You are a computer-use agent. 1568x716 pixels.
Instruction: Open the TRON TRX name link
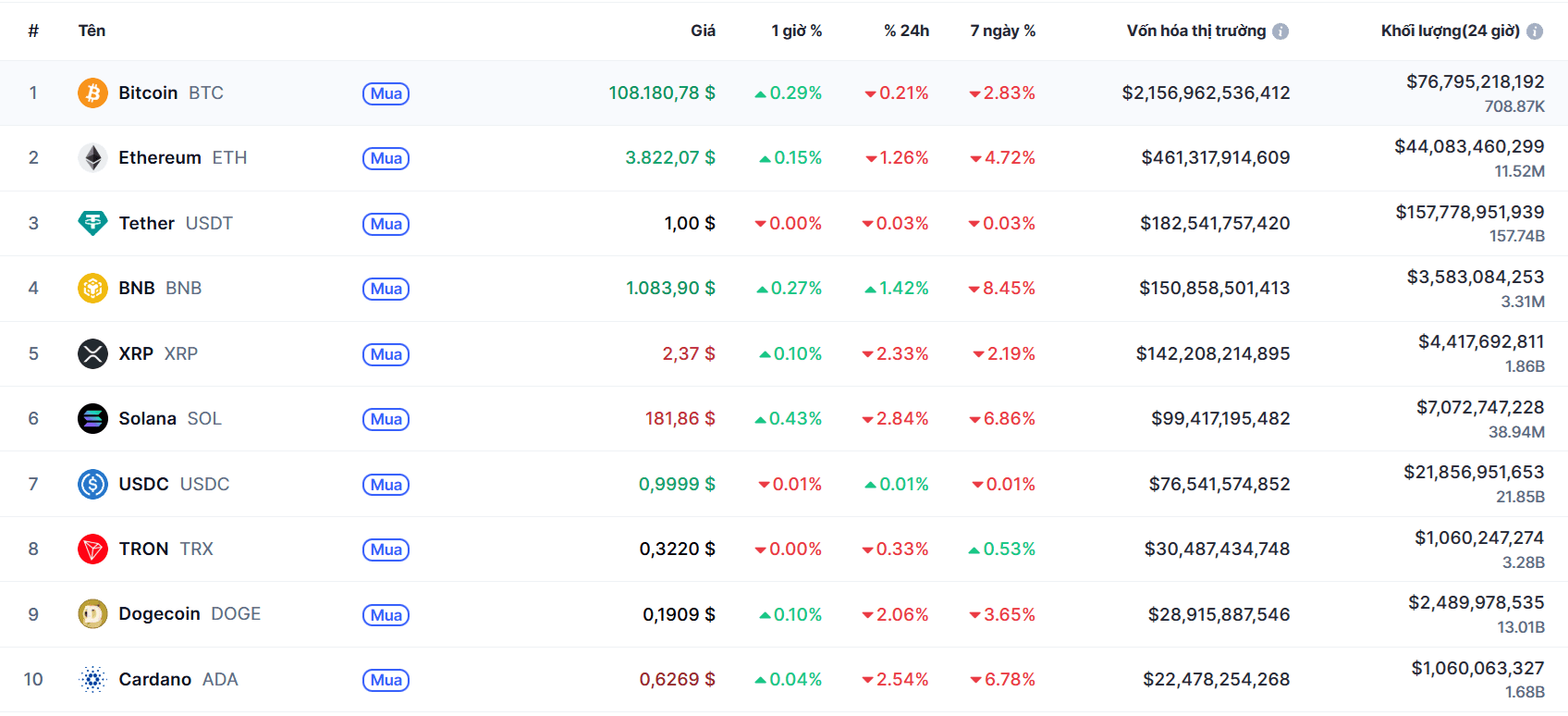[166, 549]
